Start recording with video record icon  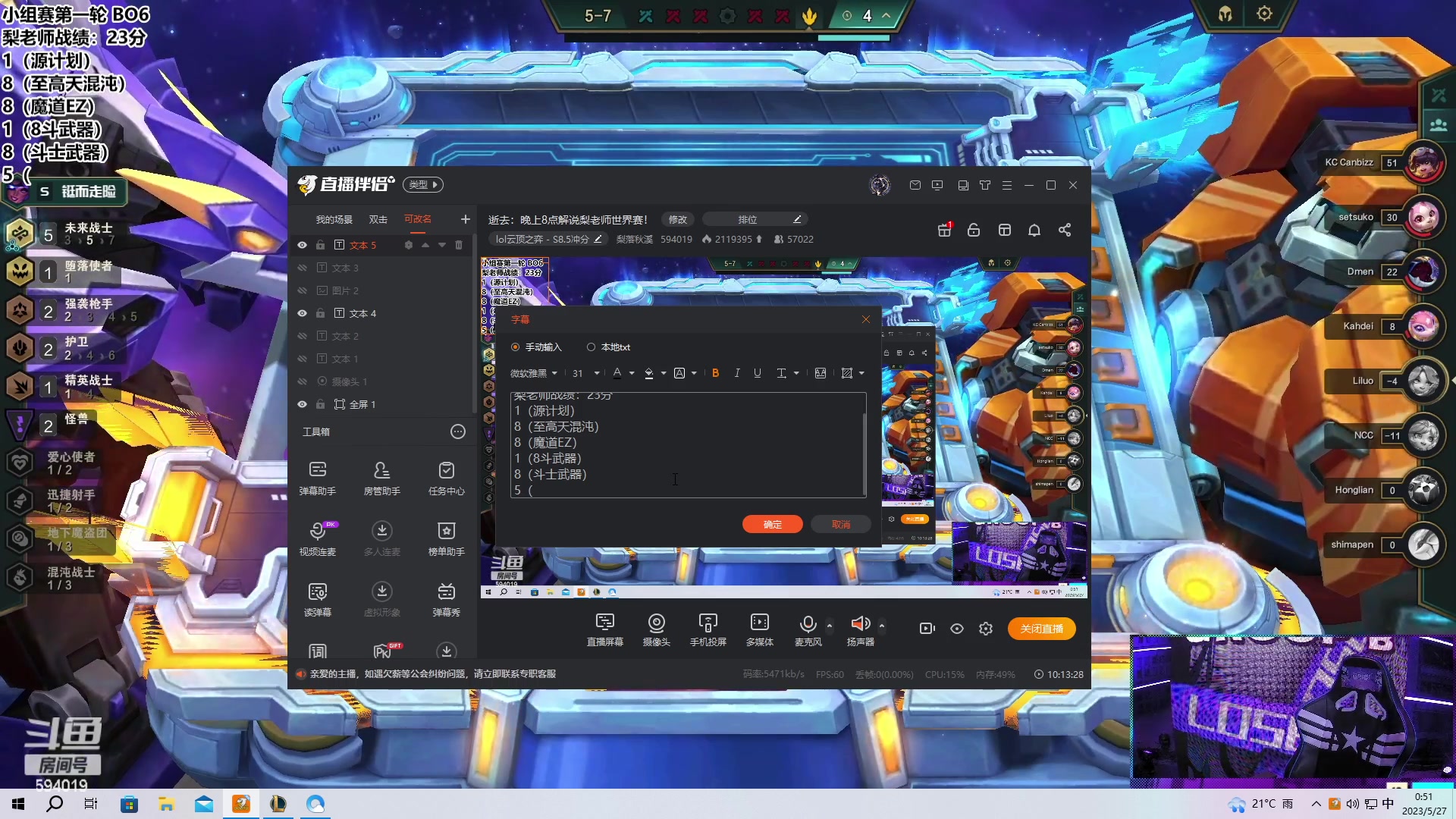tap(927, 629)
